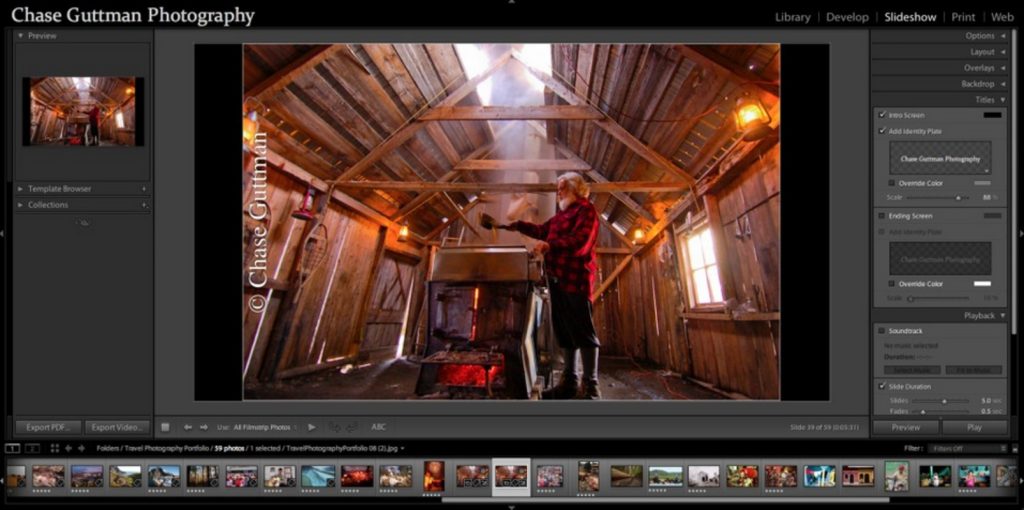Viewport: 1024px width, 510px height.
Task: Add text overlay with ABC tool
Action: tap(379, 427)
